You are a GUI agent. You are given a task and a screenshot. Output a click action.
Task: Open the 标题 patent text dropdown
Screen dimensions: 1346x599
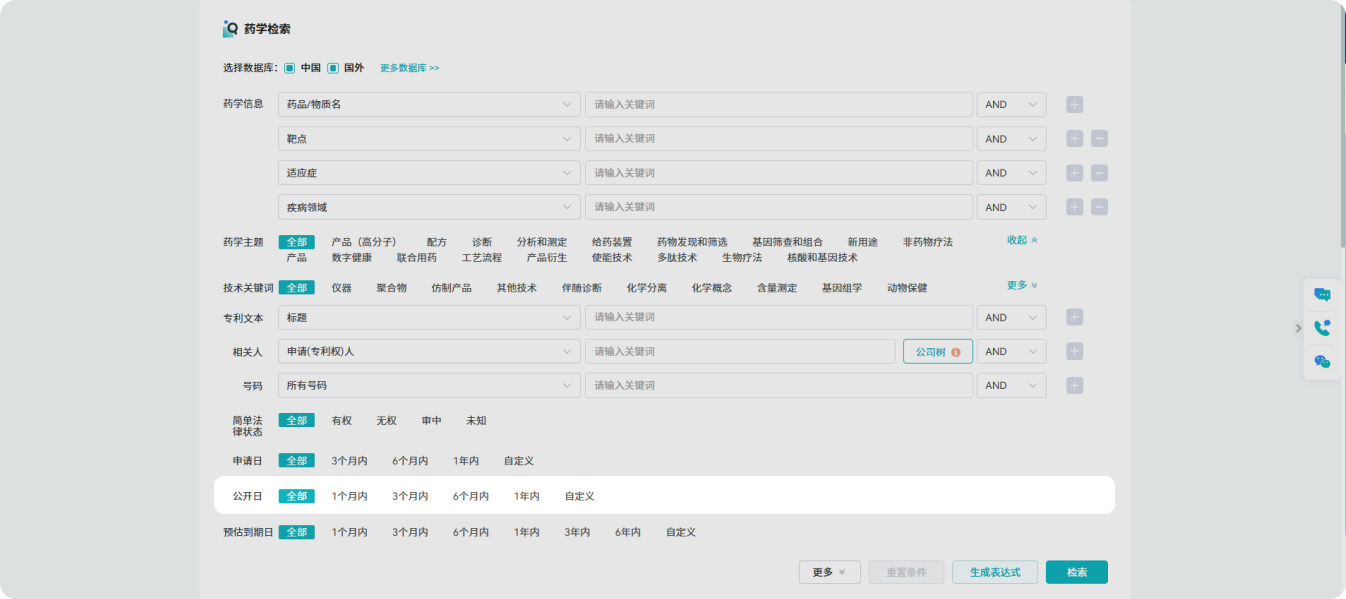click(429, 317)
